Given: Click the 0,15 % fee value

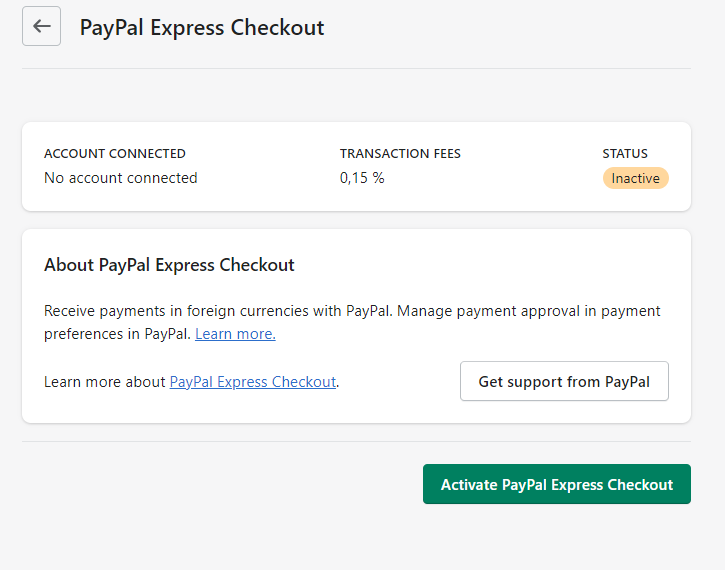Looking at the screenshot, I should (362, 178).
